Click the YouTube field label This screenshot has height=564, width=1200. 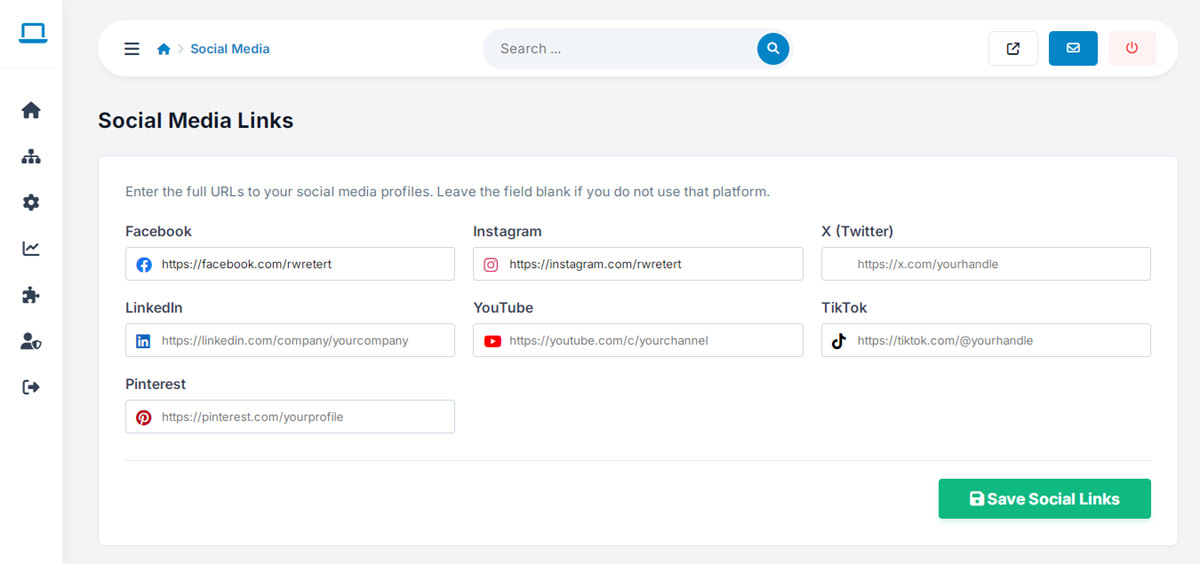point(503,308)
